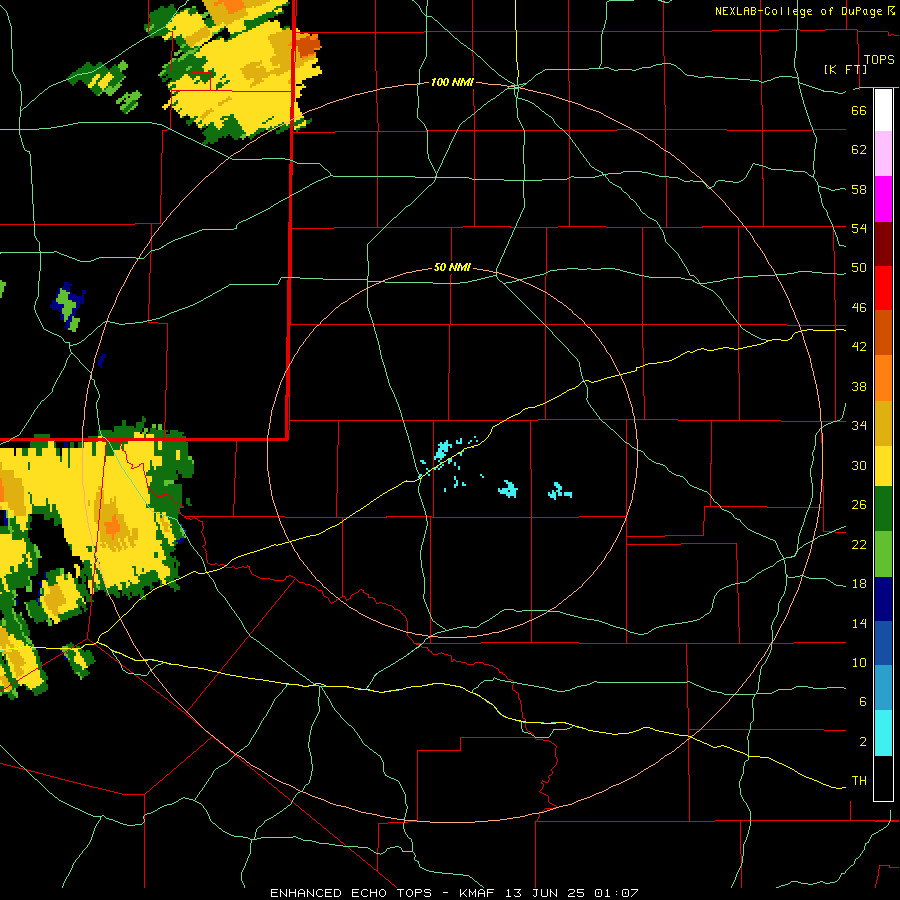Click the 100 NMI range ring label
Screen dimensions: 900x900
(x=452, y=82)
